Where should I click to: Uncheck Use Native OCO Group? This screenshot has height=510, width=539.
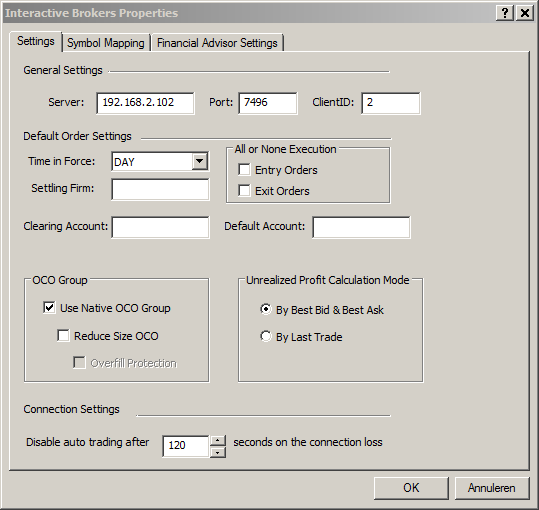(49, 308)
